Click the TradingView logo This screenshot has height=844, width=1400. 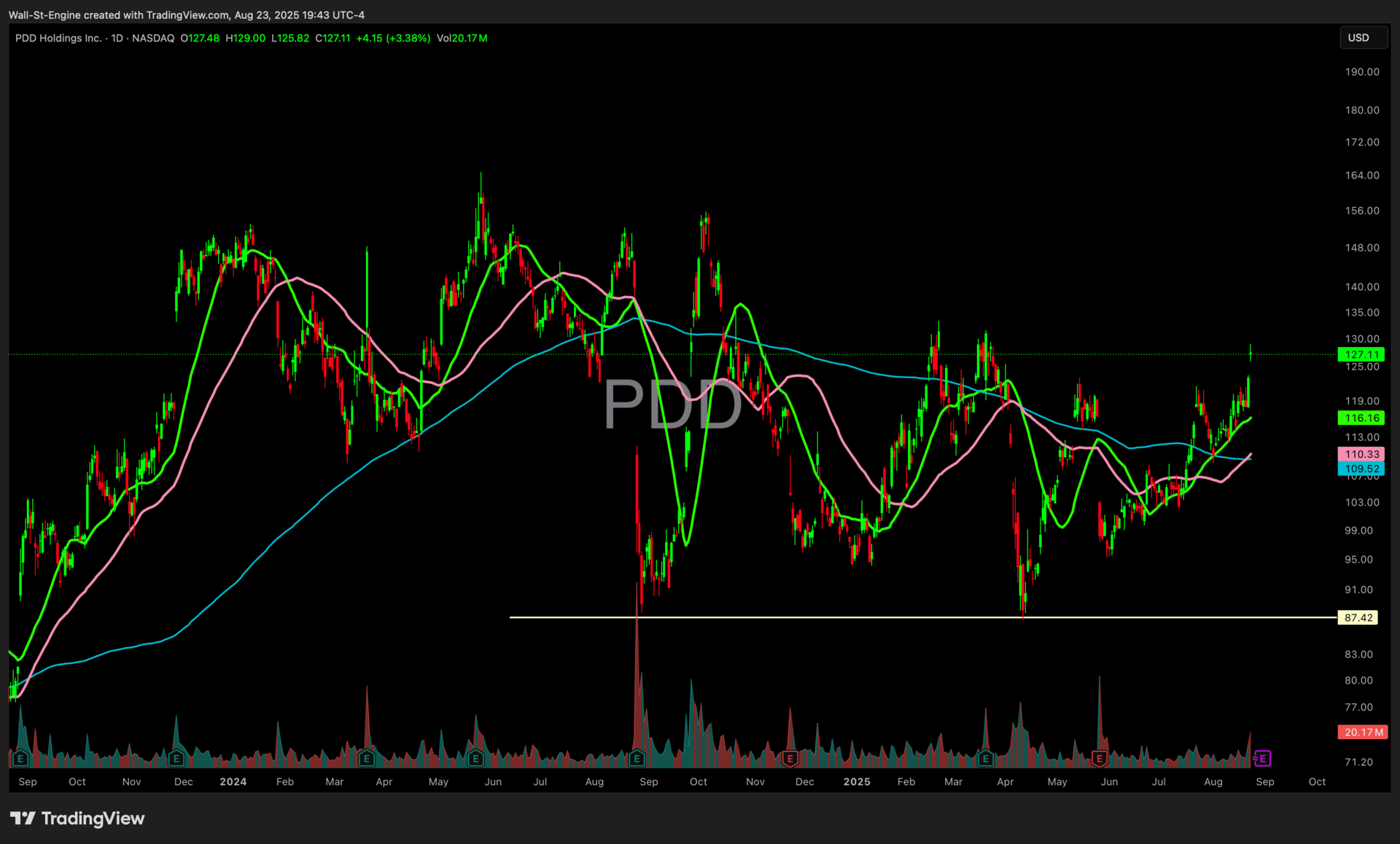pos(77,818)
